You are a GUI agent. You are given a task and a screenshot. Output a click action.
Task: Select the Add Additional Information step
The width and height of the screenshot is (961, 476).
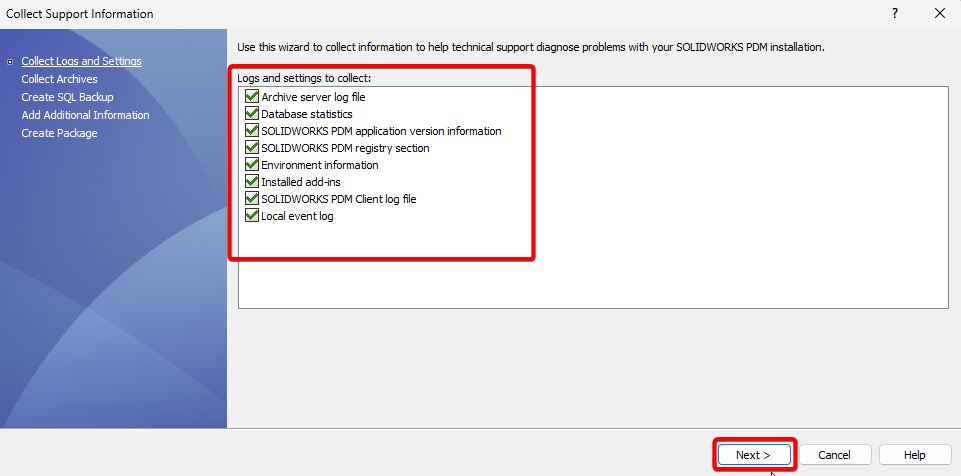85,115
